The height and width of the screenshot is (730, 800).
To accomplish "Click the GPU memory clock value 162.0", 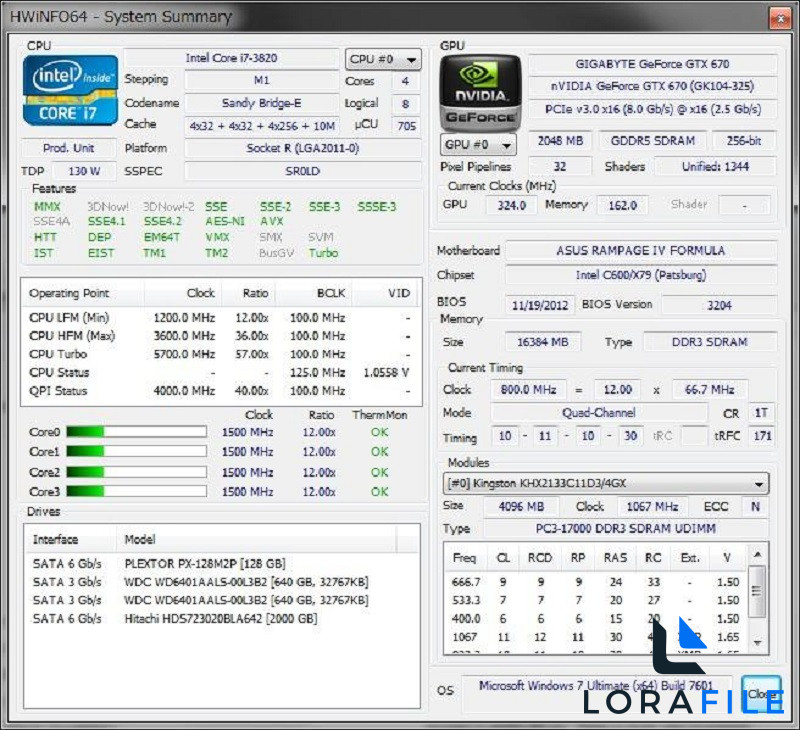I will coord(622,206).
